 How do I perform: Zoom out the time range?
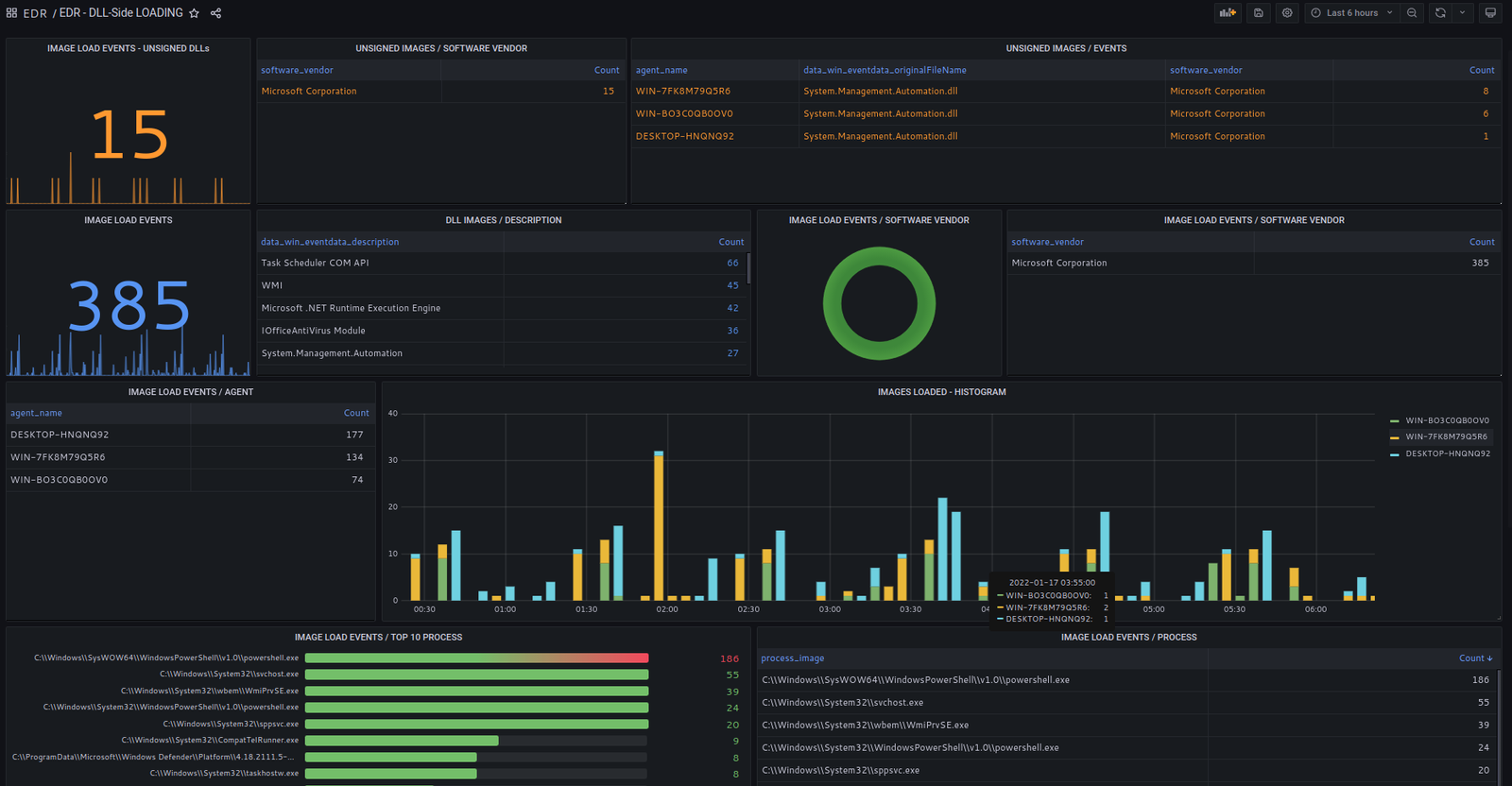tap(1412, 13)
